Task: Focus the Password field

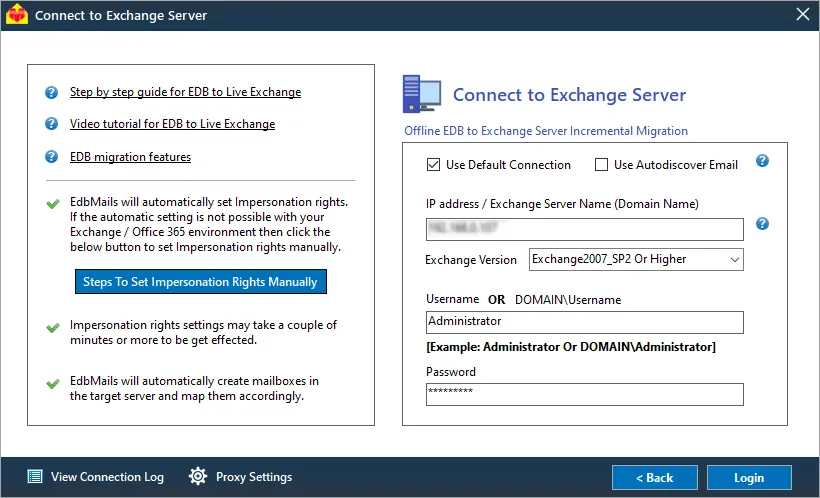Action: 585,394
